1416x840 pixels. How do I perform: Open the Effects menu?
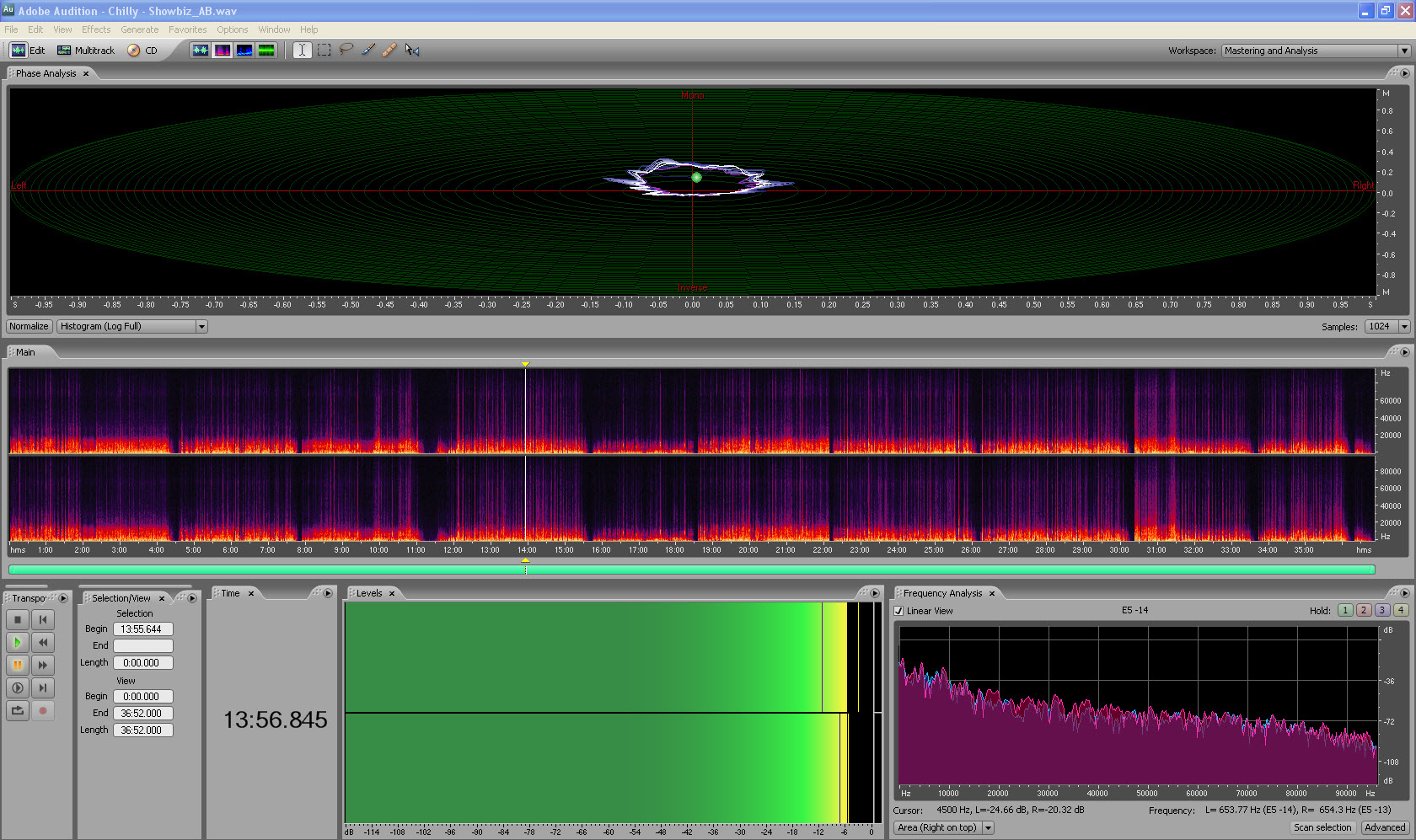point(96,29)
